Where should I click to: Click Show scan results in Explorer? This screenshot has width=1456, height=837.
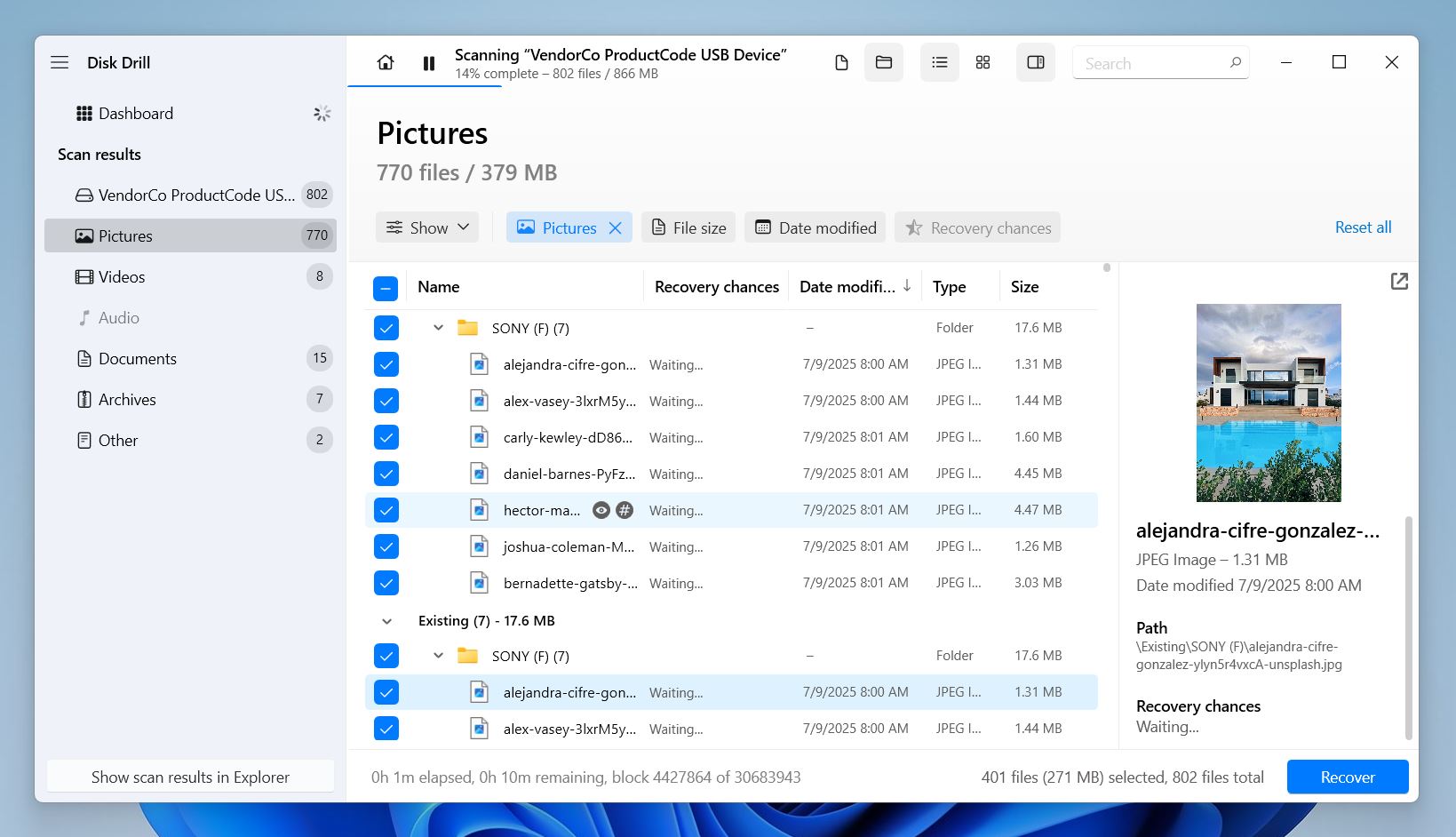190,777
